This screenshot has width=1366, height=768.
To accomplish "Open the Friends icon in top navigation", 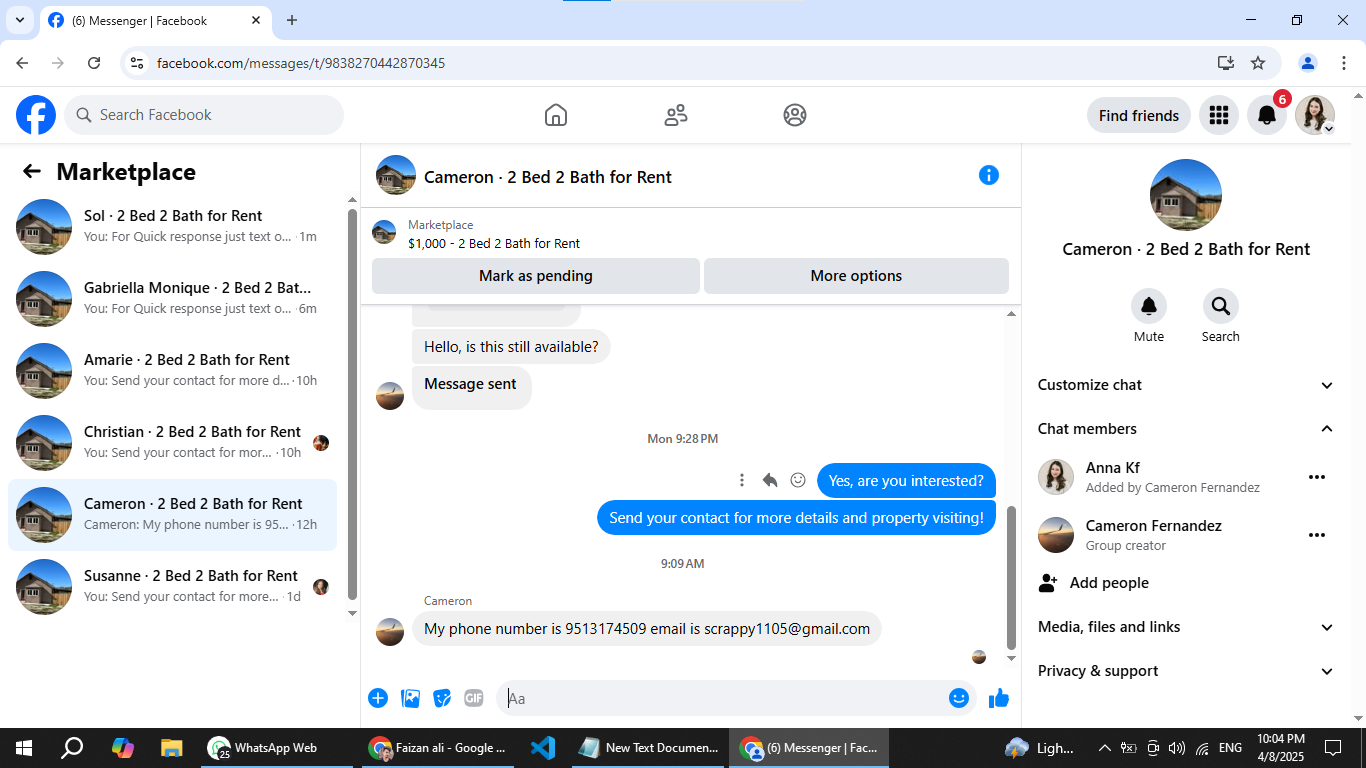I will tap(676, 115).
